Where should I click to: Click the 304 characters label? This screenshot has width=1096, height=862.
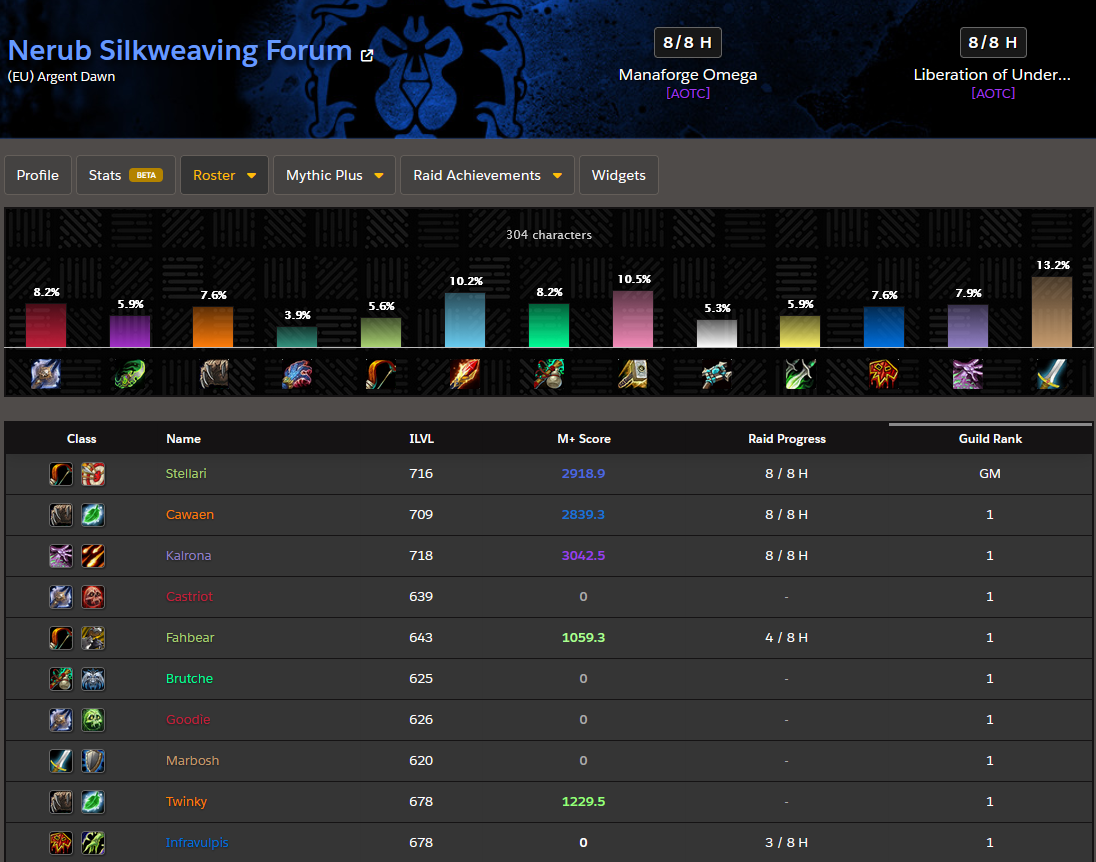(549, 235)
